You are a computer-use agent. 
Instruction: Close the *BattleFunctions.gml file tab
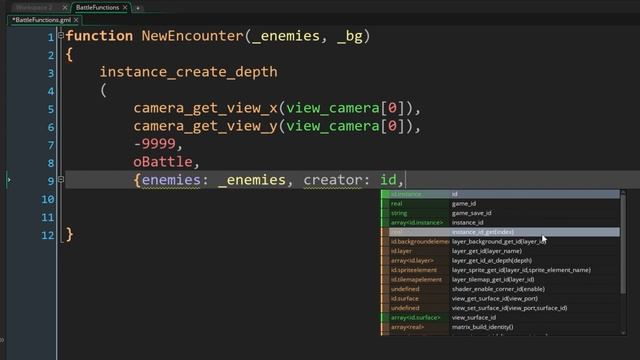click(76, 20)
